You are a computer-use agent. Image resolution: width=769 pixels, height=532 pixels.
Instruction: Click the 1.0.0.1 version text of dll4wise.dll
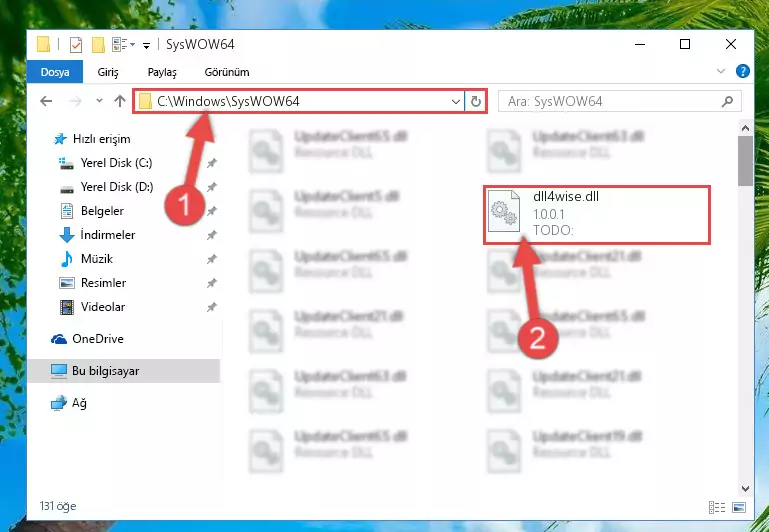[548, 214]
